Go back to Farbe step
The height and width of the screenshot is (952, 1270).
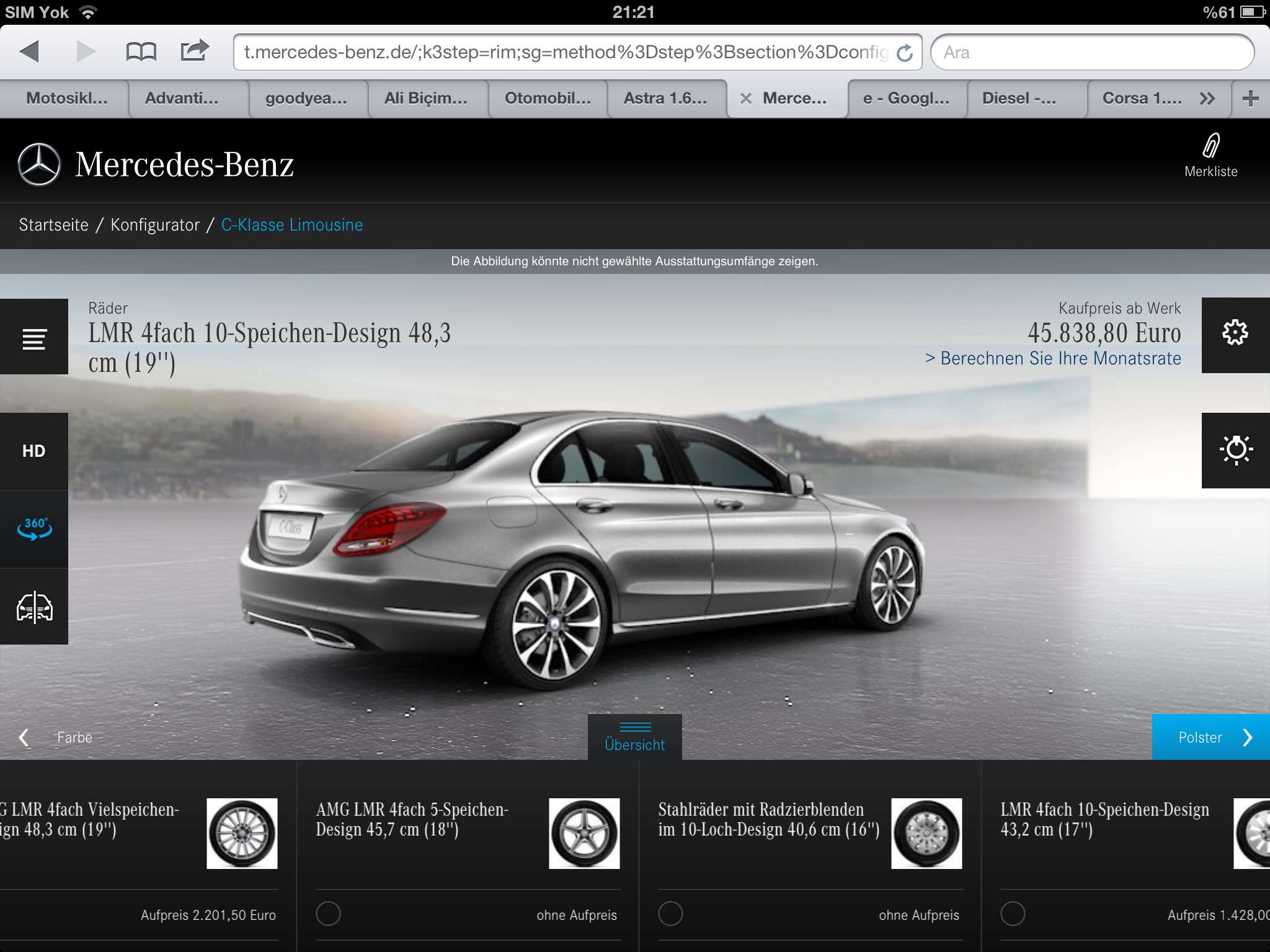tap(56, 738)
